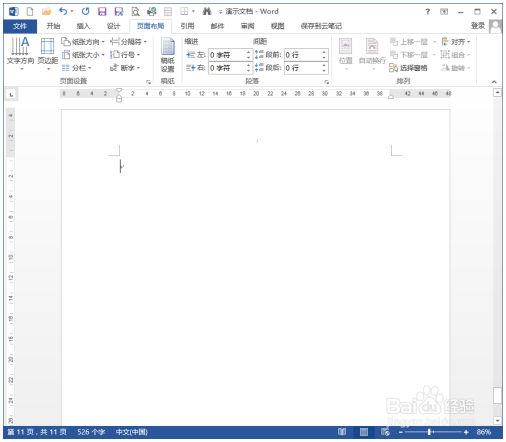Click the zoom slider handle in status bar
506x442 pixels.
click(x=430, y=432)
